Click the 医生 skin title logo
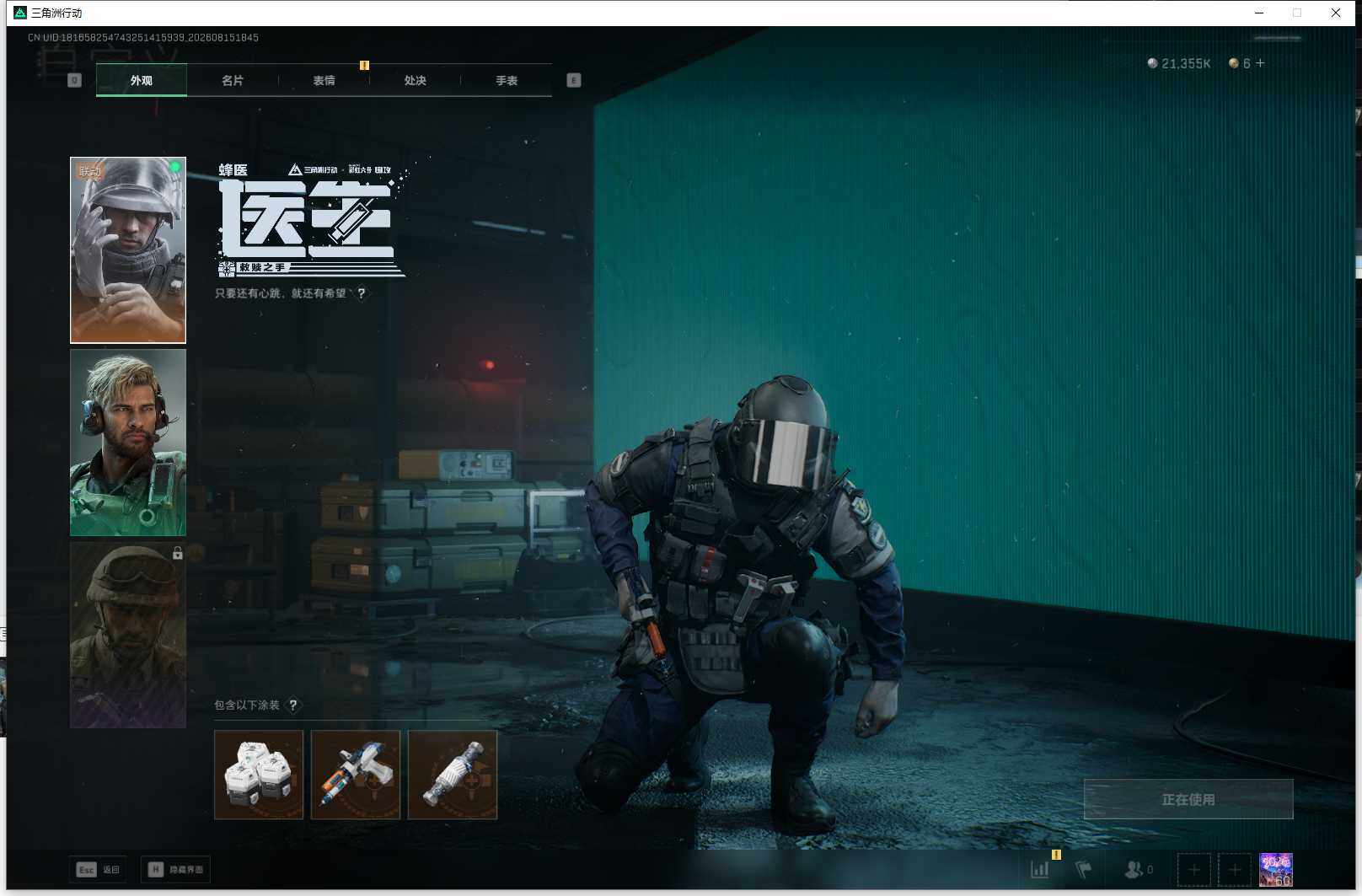This screenshot has height=896, width=1362. [308, 219]
